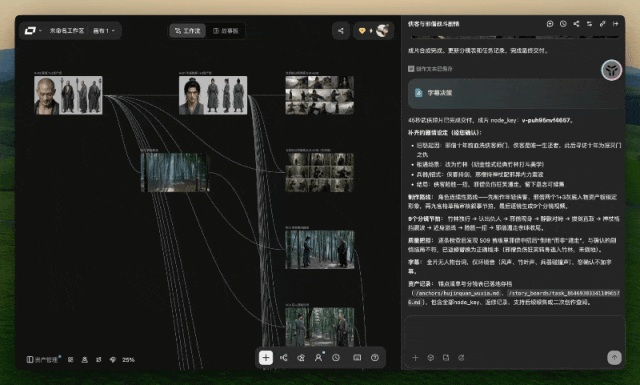Open 资产管理 asset management panel
The width and height of the screenshot is (640, 385).
pos(42,360)
